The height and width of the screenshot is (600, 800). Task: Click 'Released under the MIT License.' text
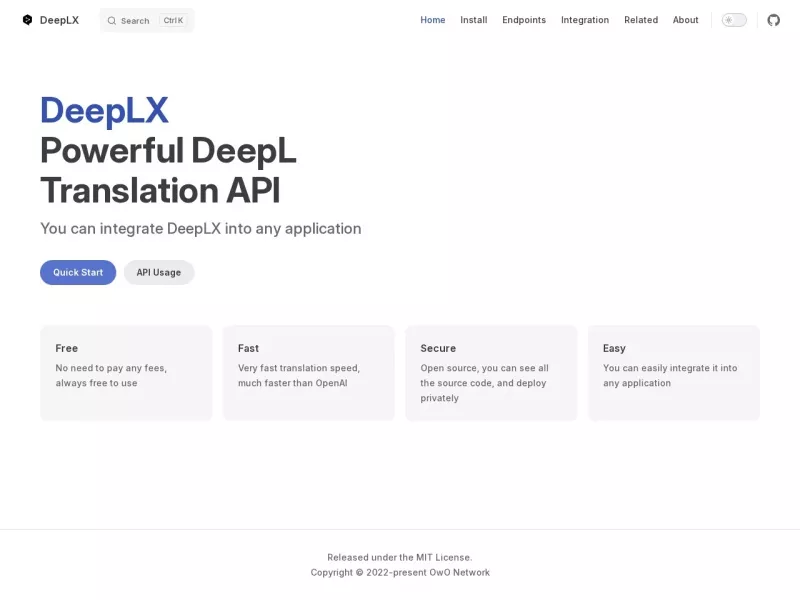(x=400, y=557)
